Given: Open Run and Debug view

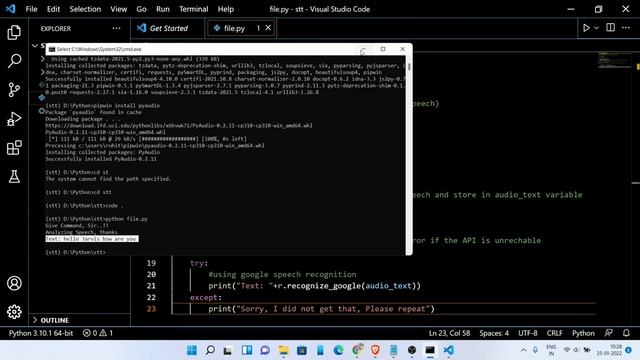Looking at the screenshot, I should (x=14, y=119).
